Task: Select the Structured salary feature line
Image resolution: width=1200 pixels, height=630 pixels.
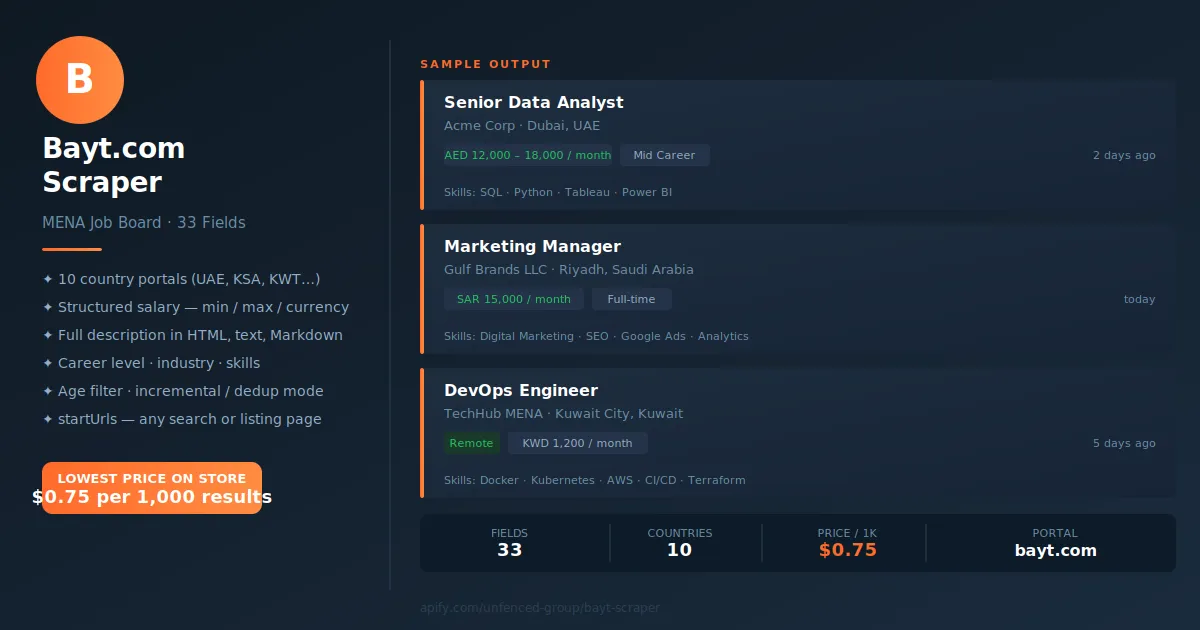Action: pyautogui.click(x=196, y=307)
